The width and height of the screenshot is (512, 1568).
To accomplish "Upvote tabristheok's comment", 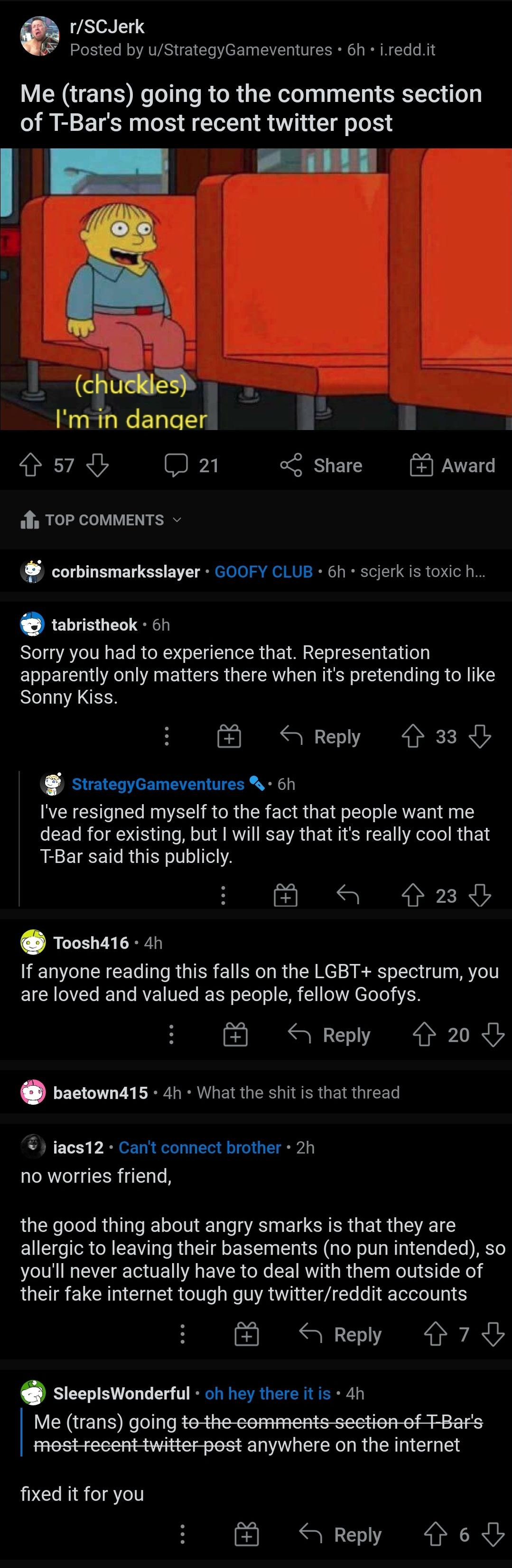I will click(x=413, y=736).
